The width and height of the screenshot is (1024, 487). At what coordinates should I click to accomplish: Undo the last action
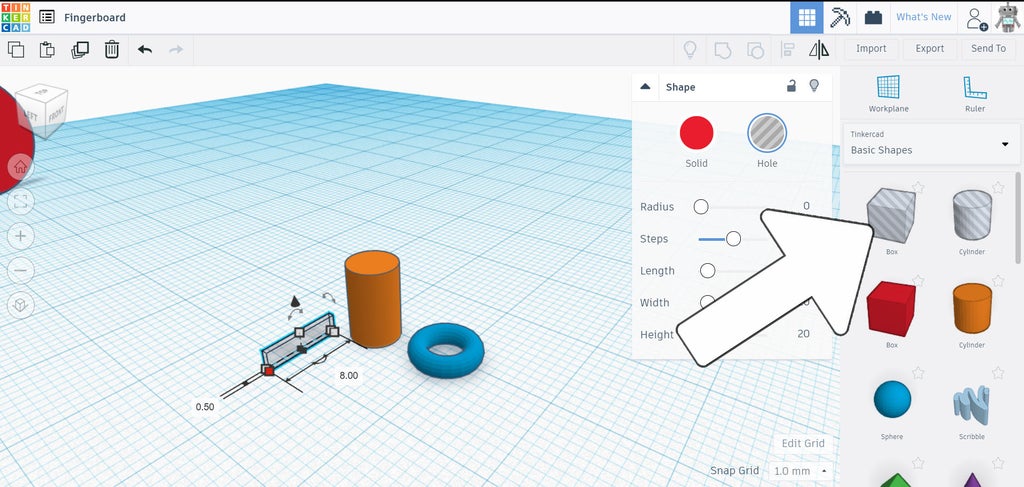(145, 50)
